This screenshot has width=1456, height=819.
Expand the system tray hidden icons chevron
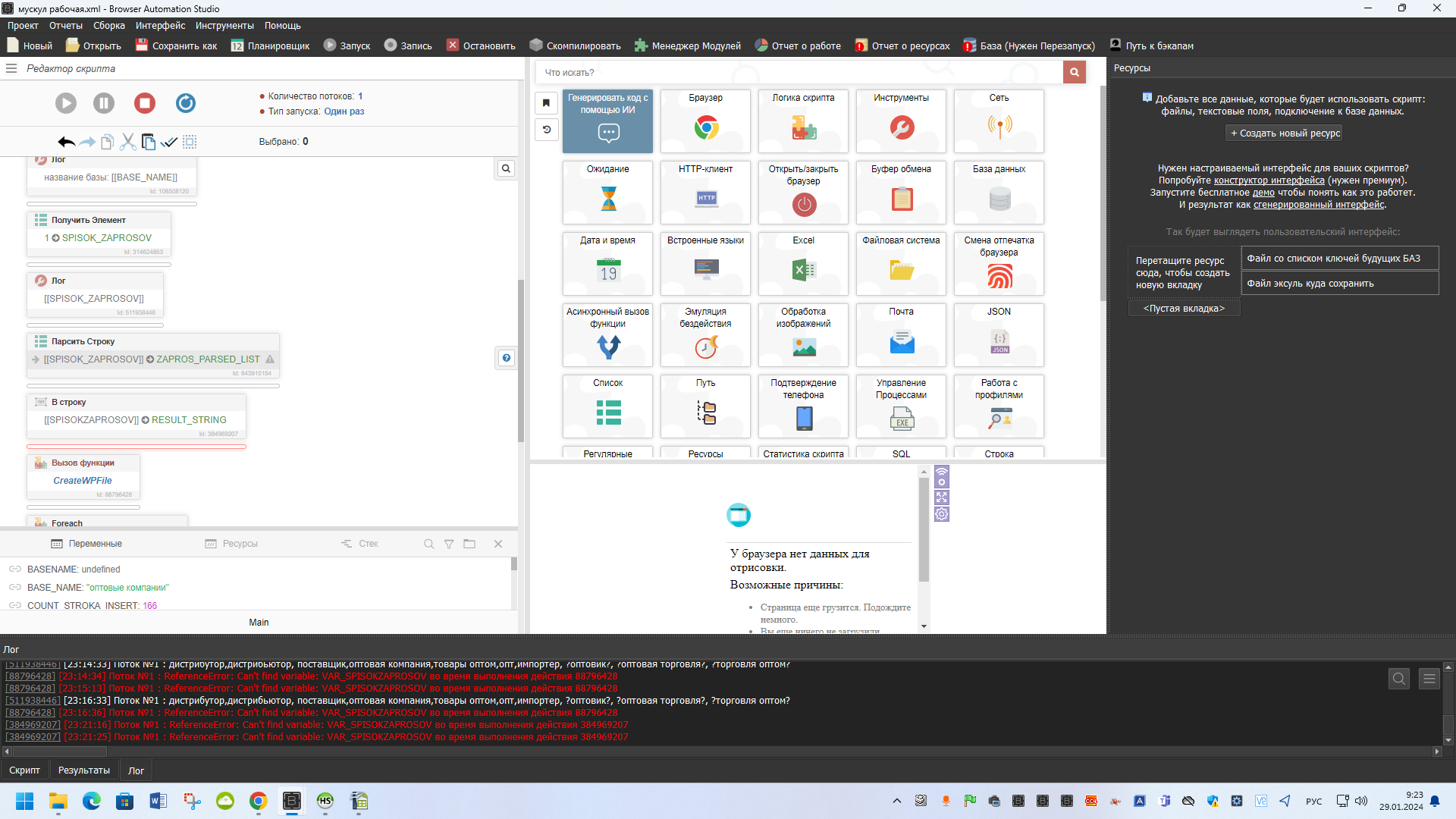897,801
